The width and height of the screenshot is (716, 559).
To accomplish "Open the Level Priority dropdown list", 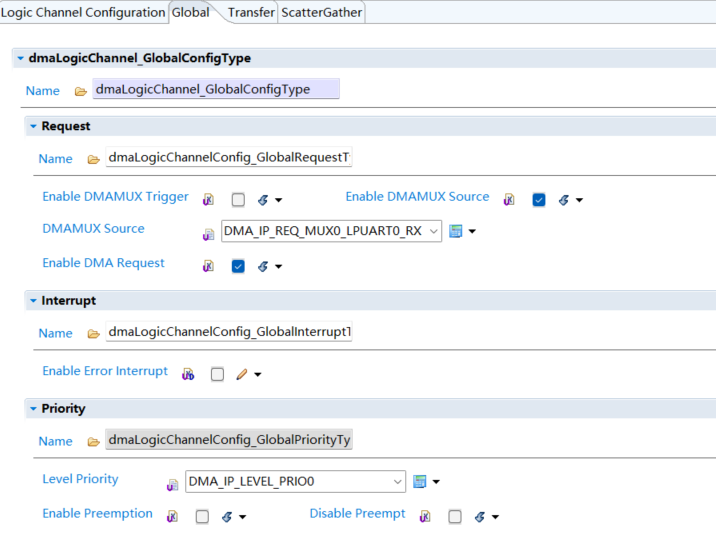I will click(x=397, y=481).
